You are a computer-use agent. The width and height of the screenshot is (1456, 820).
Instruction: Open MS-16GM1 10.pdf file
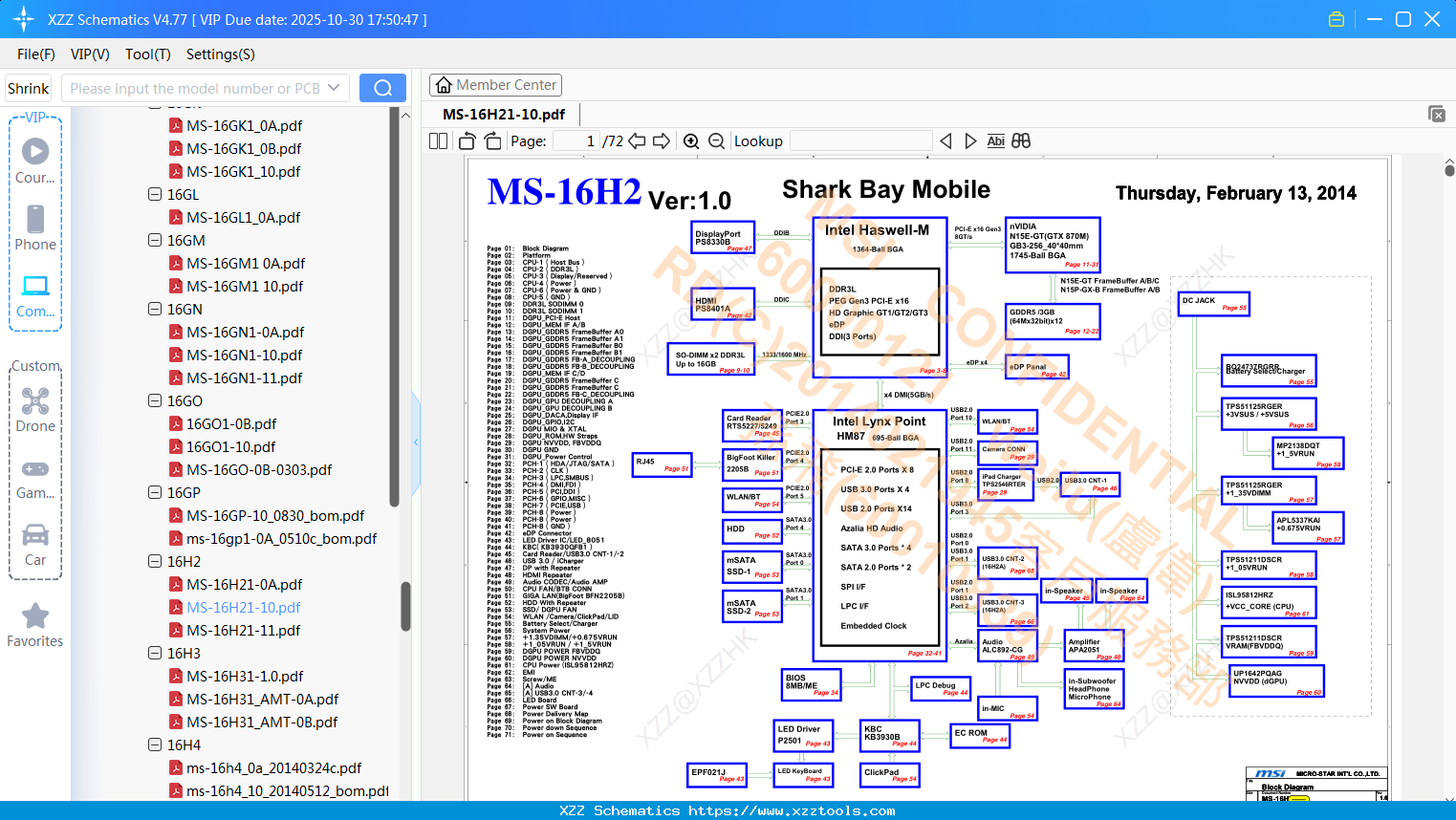click(x=245, y=286)
